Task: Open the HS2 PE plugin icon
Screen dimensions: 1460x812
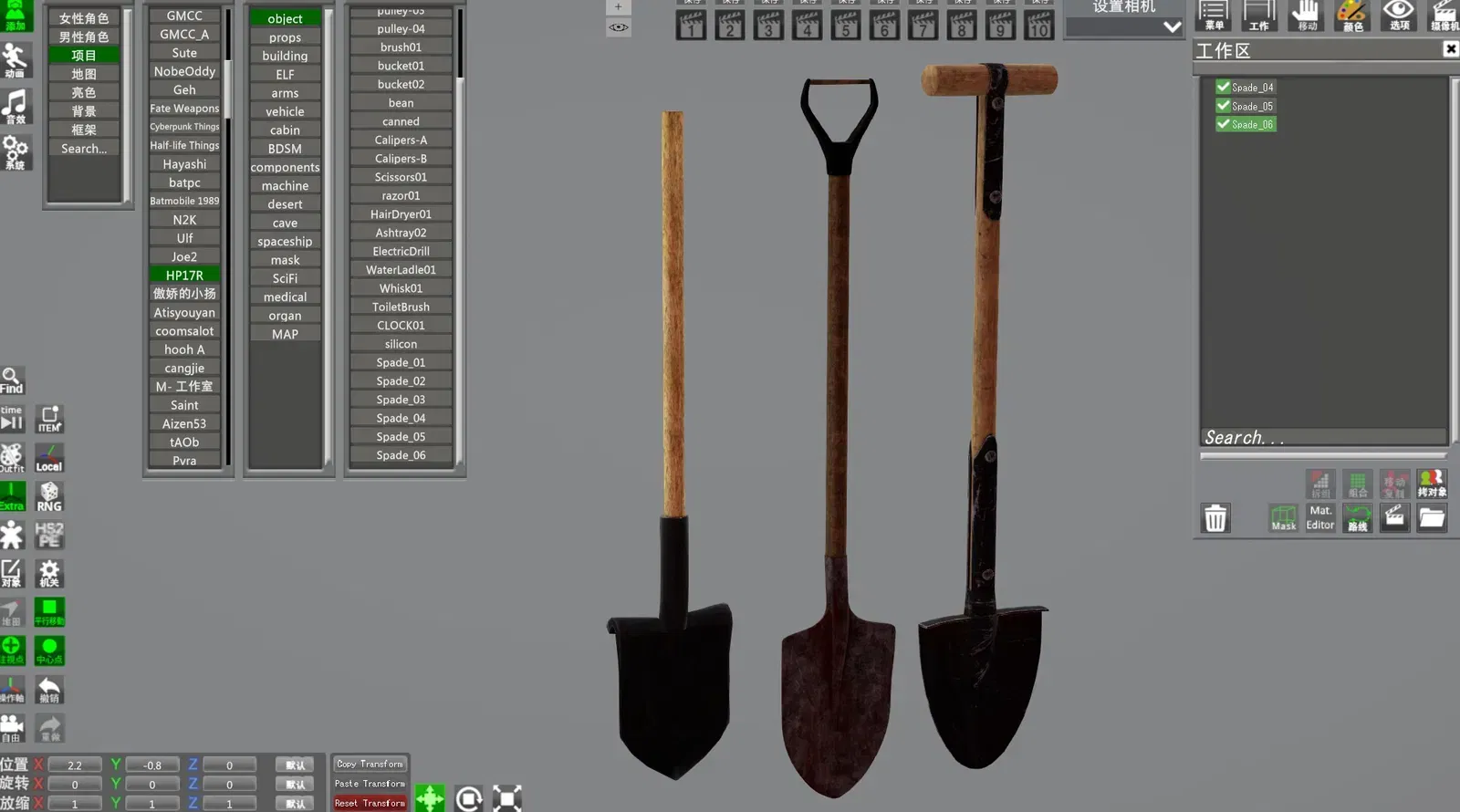Action: (49, 535)
